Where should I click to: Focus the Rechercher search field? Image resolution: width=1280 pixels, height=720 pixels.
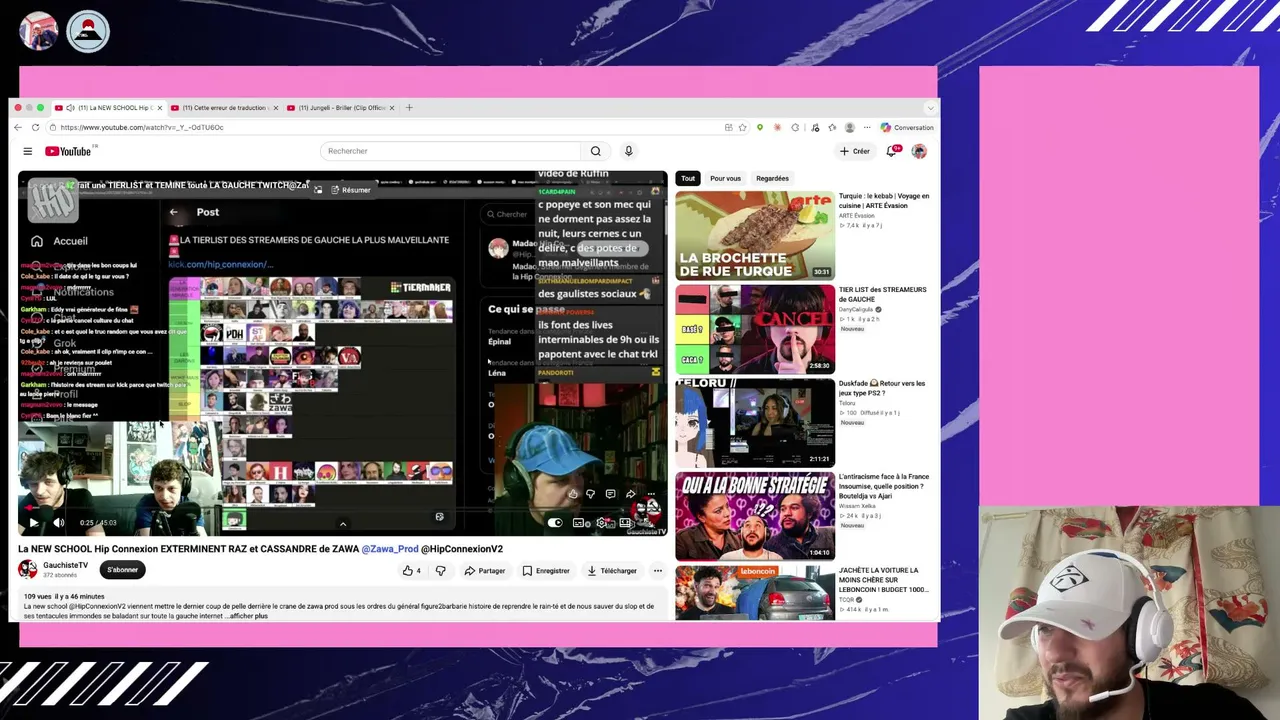pyautogui.click(x=450, y=151)
